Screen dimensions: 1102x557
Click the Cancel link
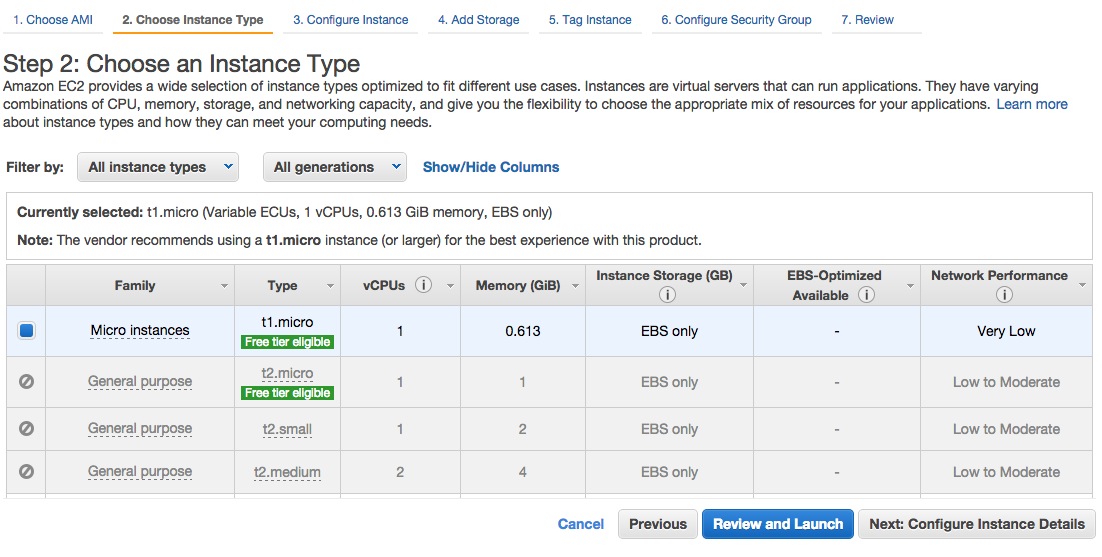tap(581, 524)
